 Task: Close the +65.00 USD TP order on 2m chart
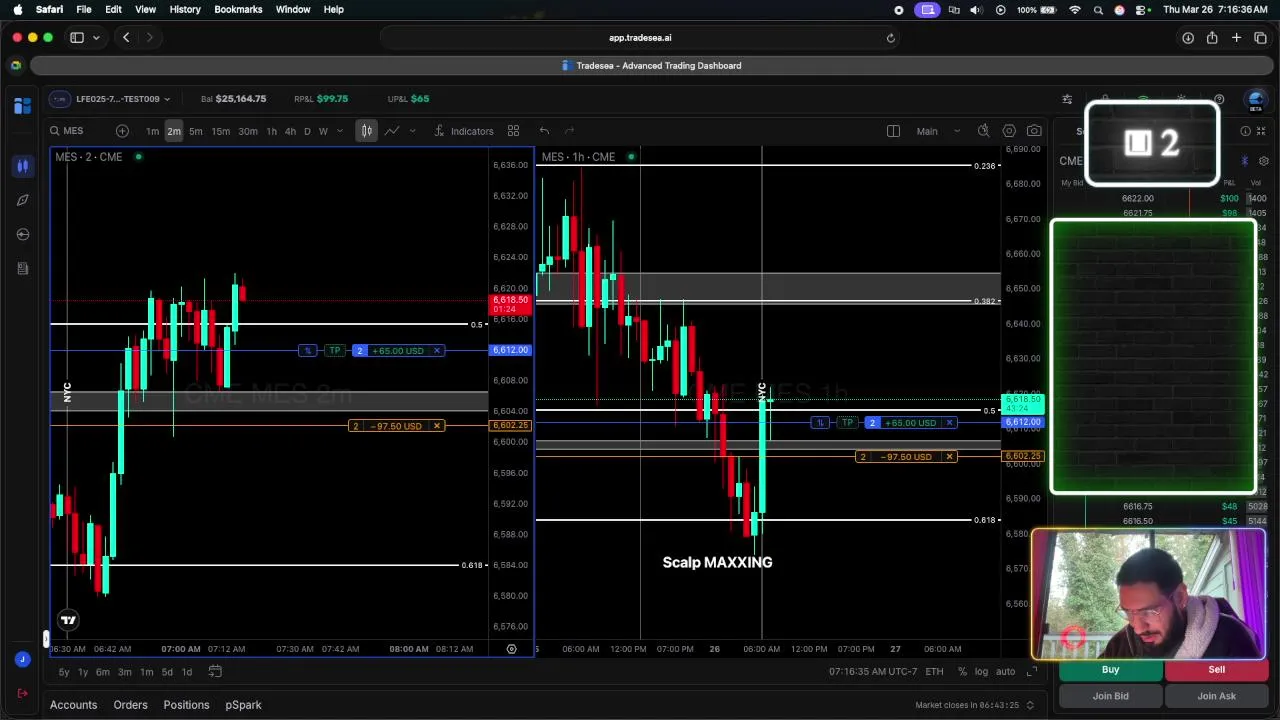(437, 351)
